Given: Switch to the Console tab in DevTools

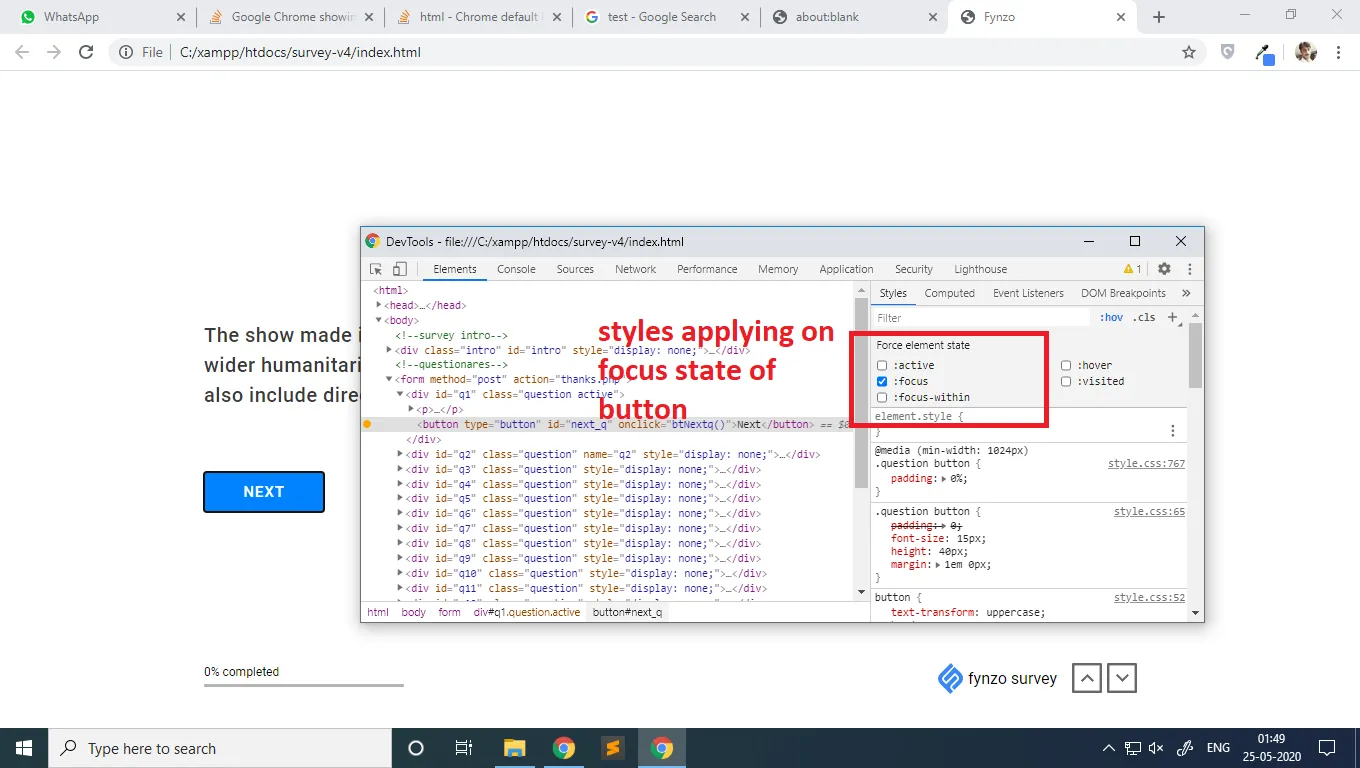Looking at the screenshot, I should coord(516,269).
